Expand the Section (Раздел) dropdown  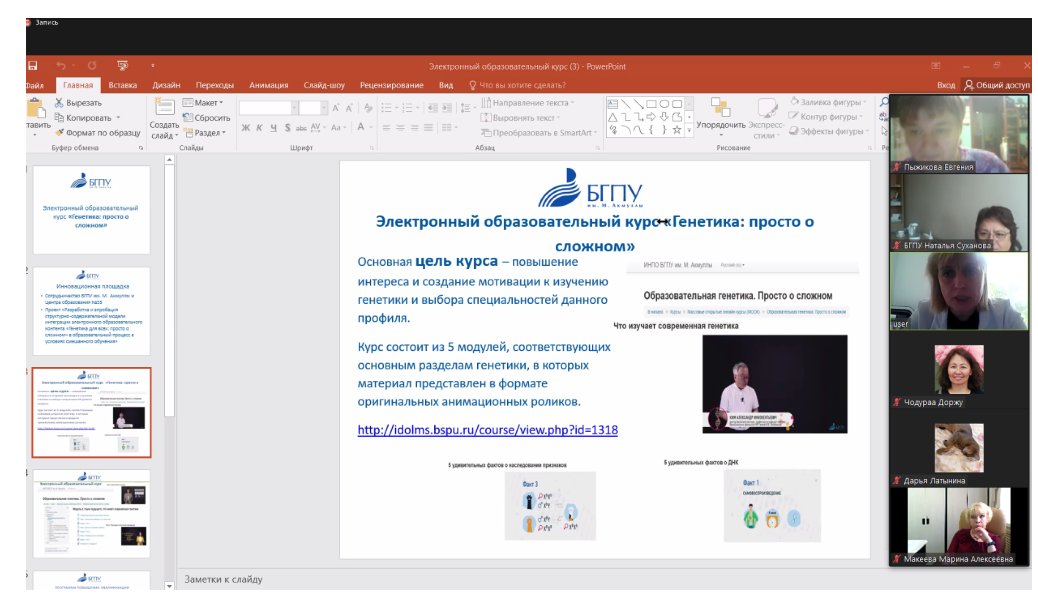coord(204,132)
